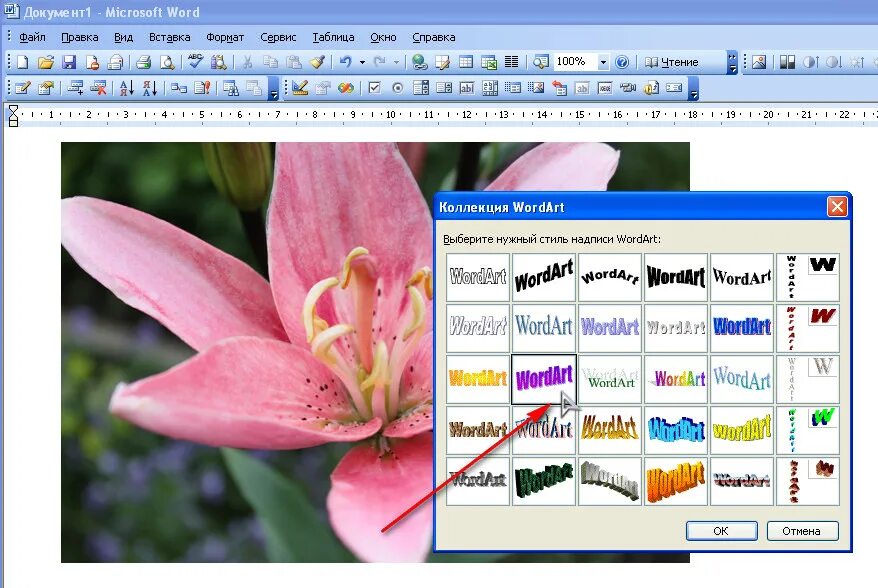Open the Сервис menu
The height and width of the screenshot is (588, 878).
tap(278, 38)
